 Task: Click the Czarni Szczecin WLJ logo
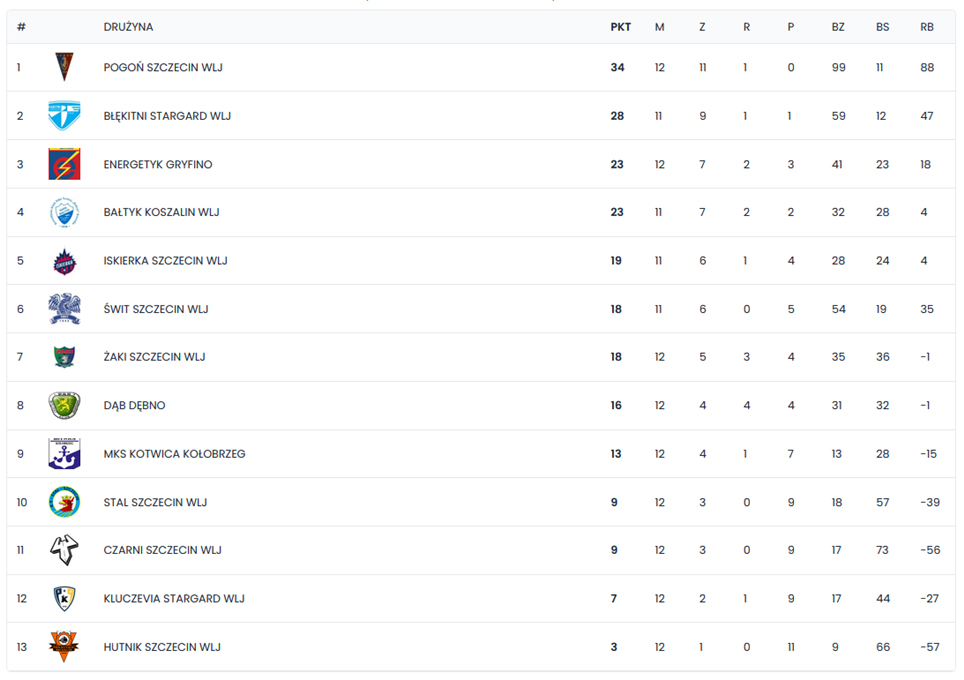pyautogui.click(x=64, y=550)
